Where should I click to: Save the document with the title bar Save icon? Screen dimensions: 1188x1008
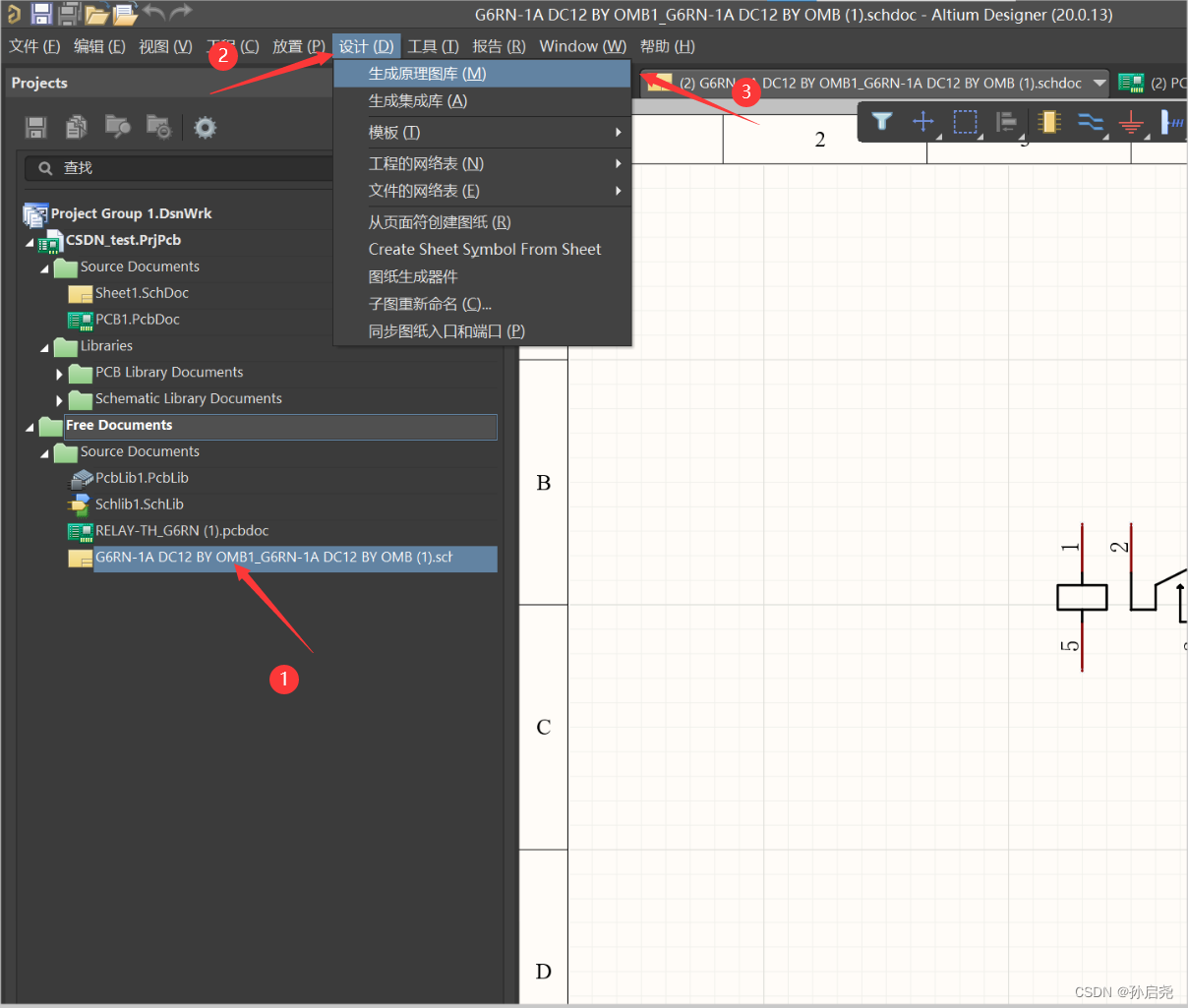(x=41, y=14)
